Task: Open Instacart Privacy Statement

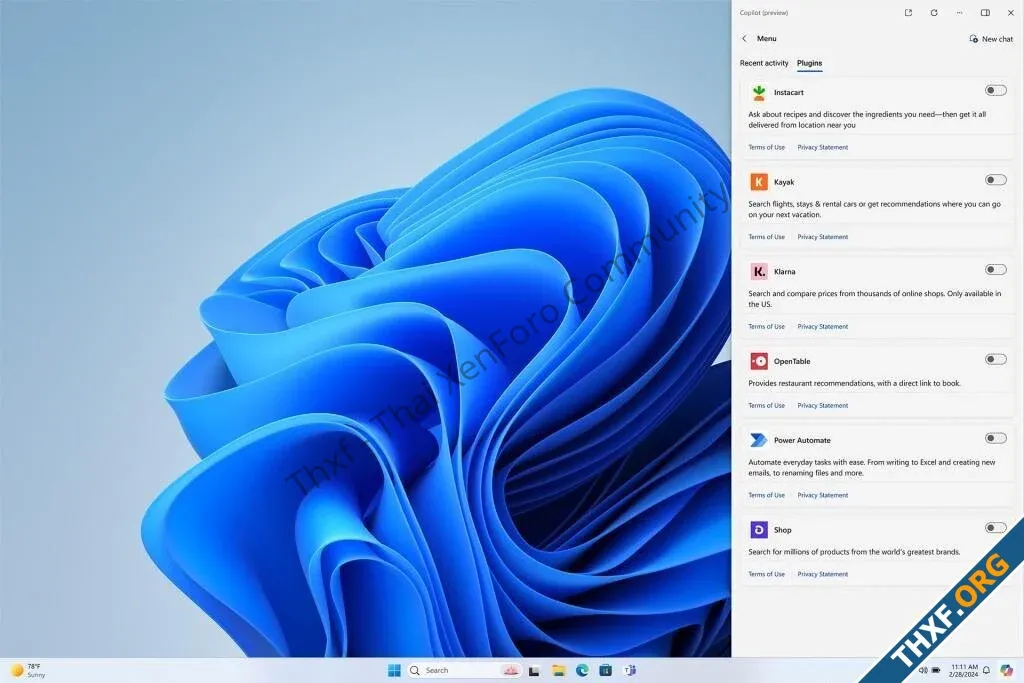Action: [822, 148]
